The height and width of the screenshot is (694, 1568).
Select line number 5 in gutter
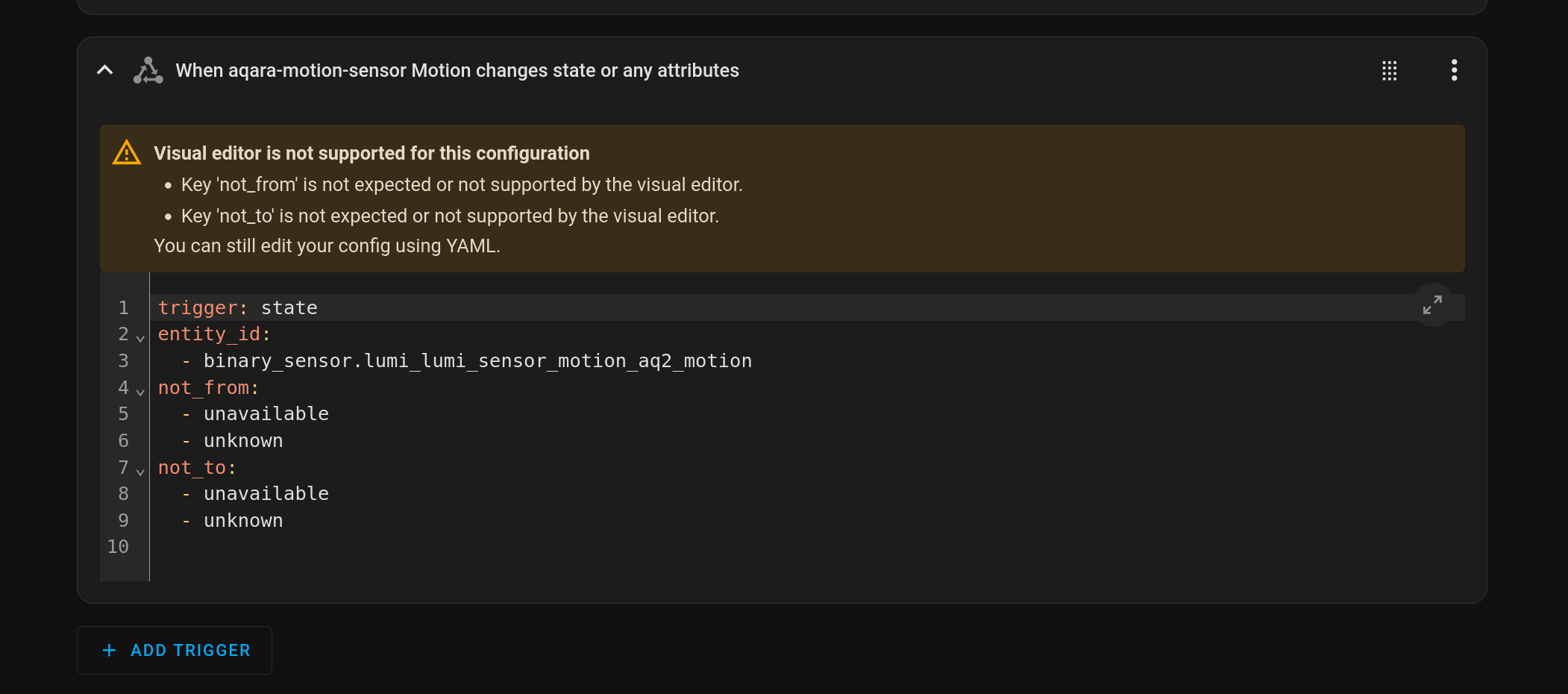point(123,414)
